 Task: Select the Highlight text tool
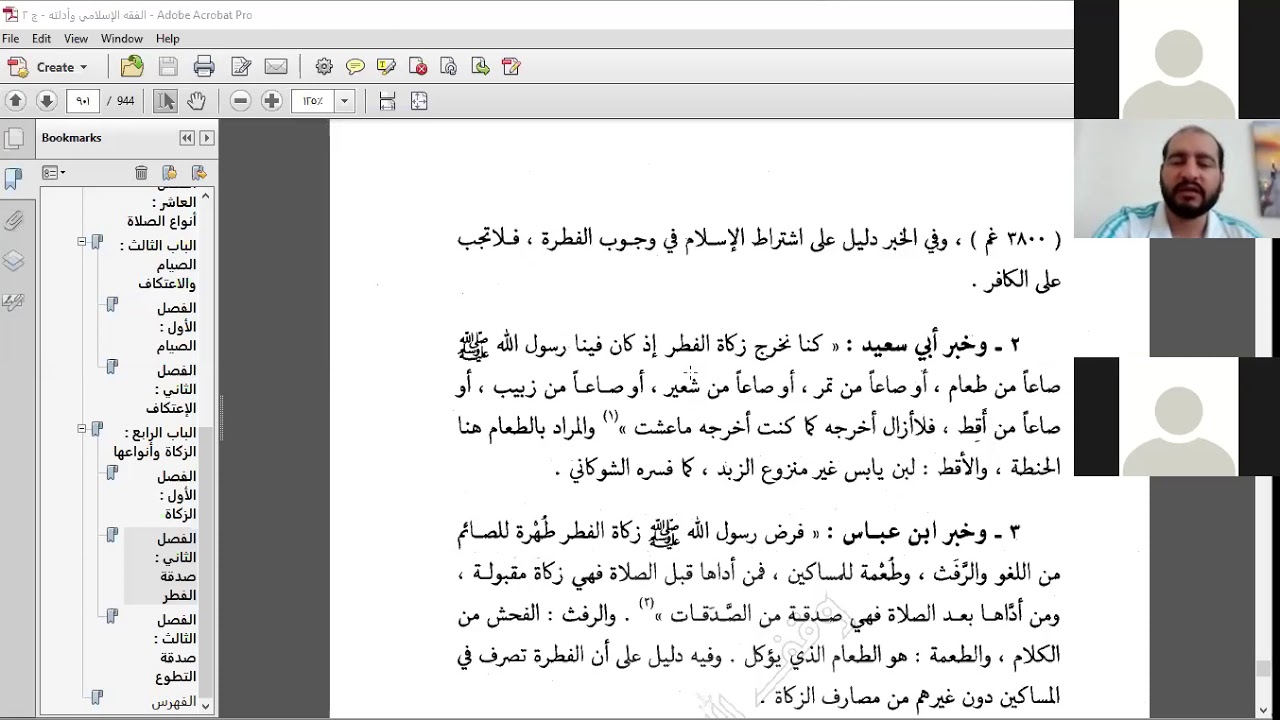point(386,67)
